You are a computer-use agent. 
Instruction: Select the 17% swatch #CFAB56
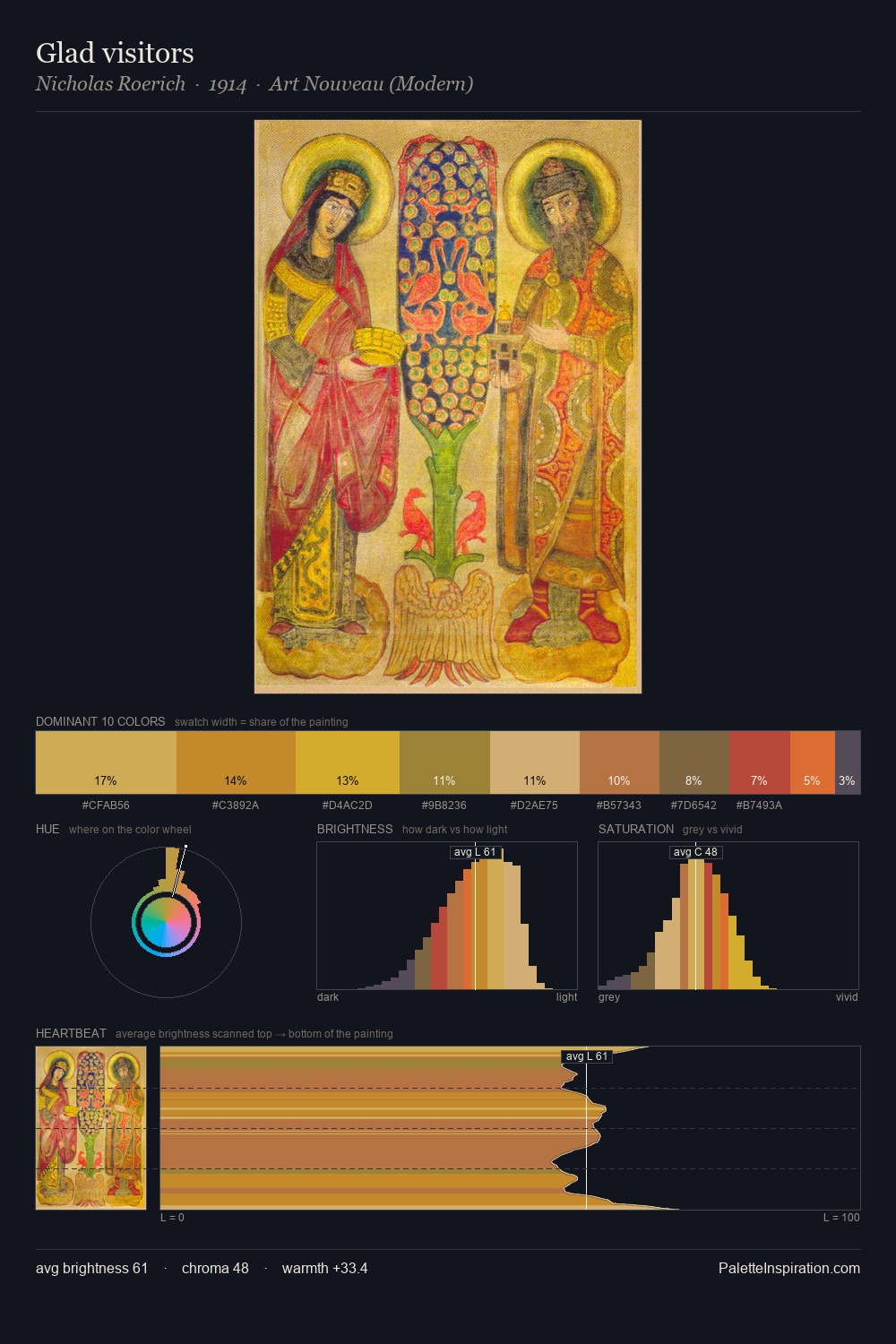(106, 762)
